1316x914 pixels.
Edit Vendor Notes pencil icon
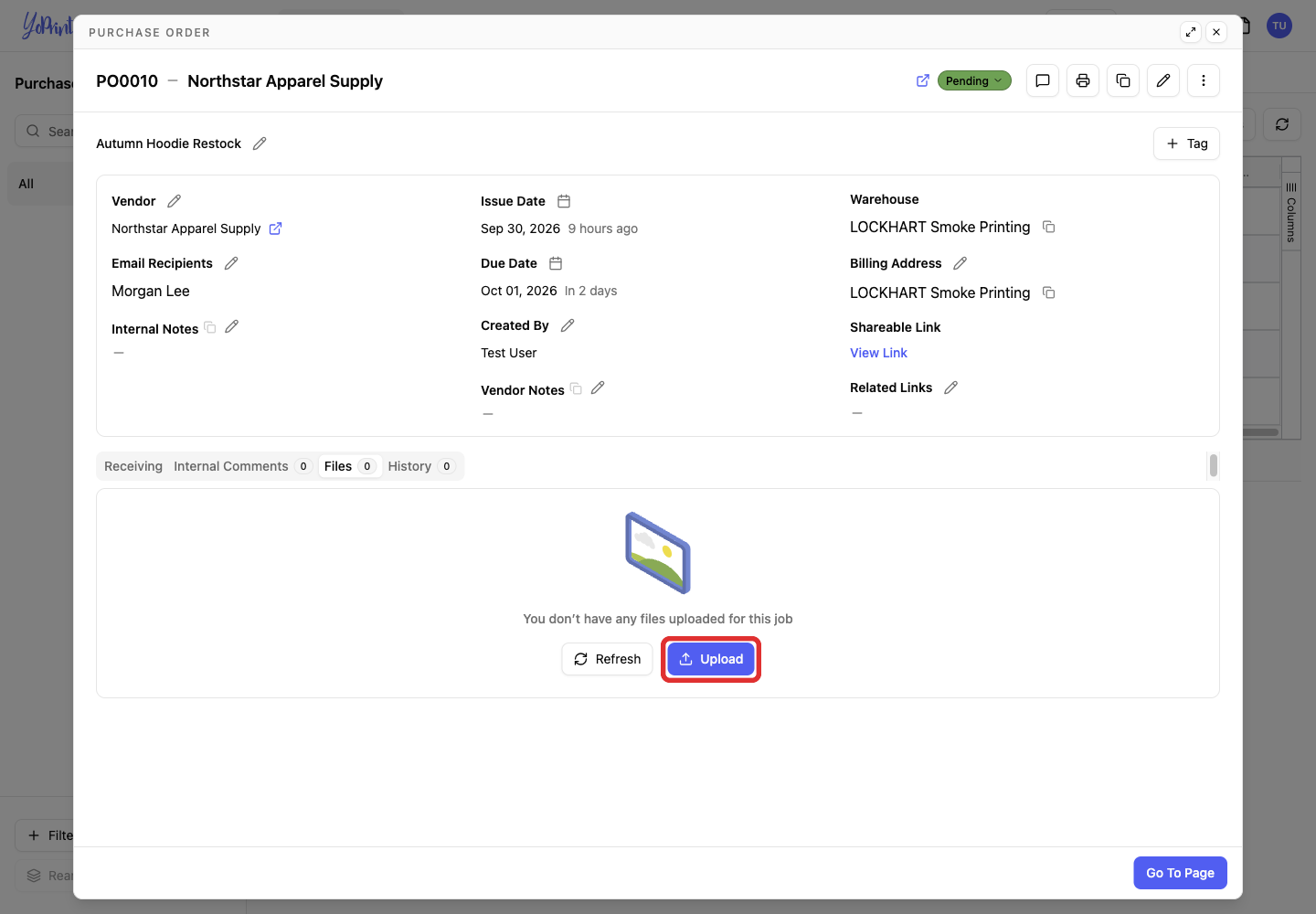coord(598,388)
